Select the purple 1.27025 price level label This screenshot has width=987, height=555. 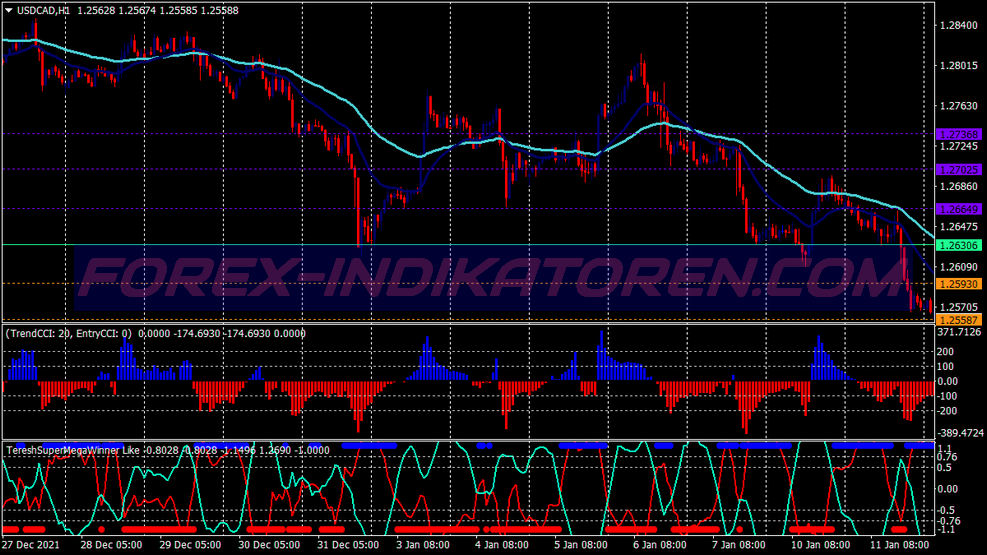959,170
